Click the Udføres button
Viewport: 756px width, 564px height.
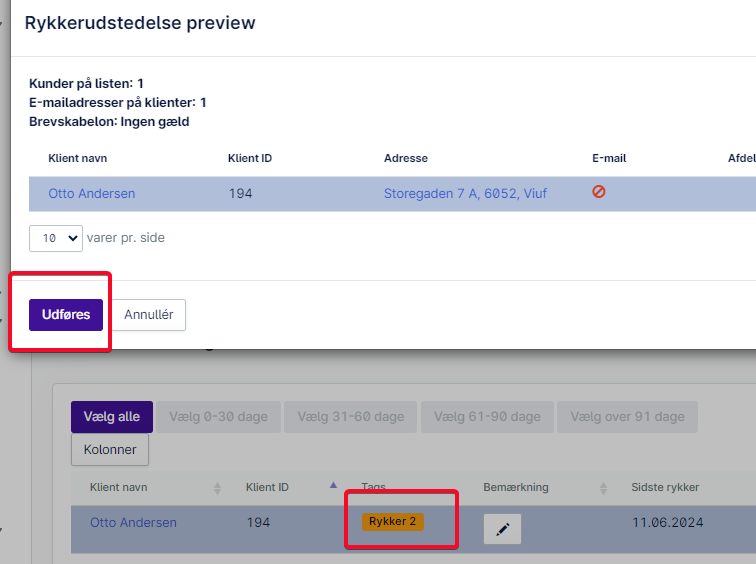(x=66, y=315)
